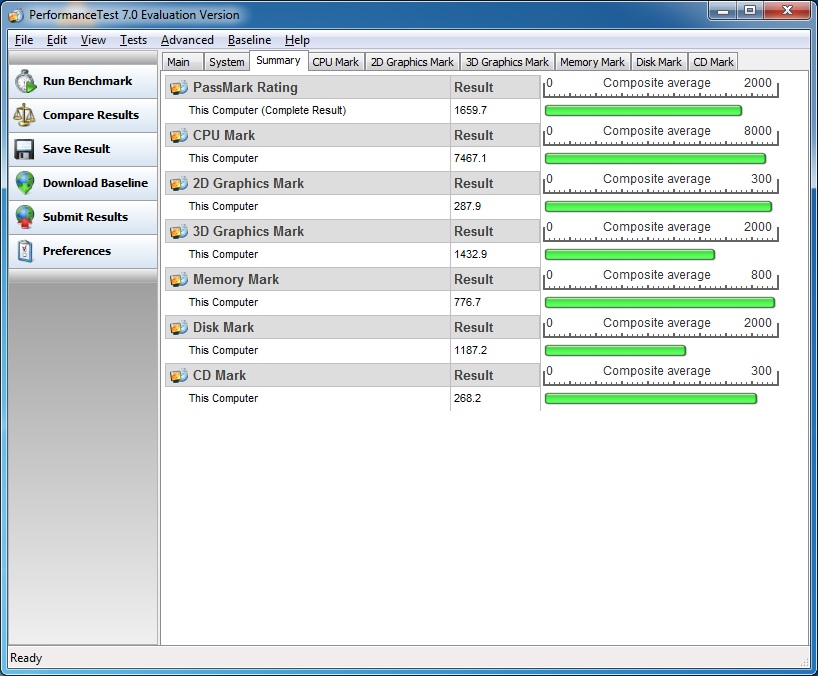Switch to the Main tab
The image size is (818, 676).
[x=182, y=62]
